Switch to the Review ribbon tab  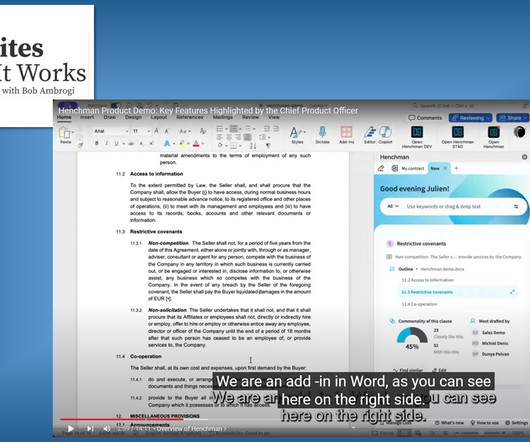pos(250,117)
